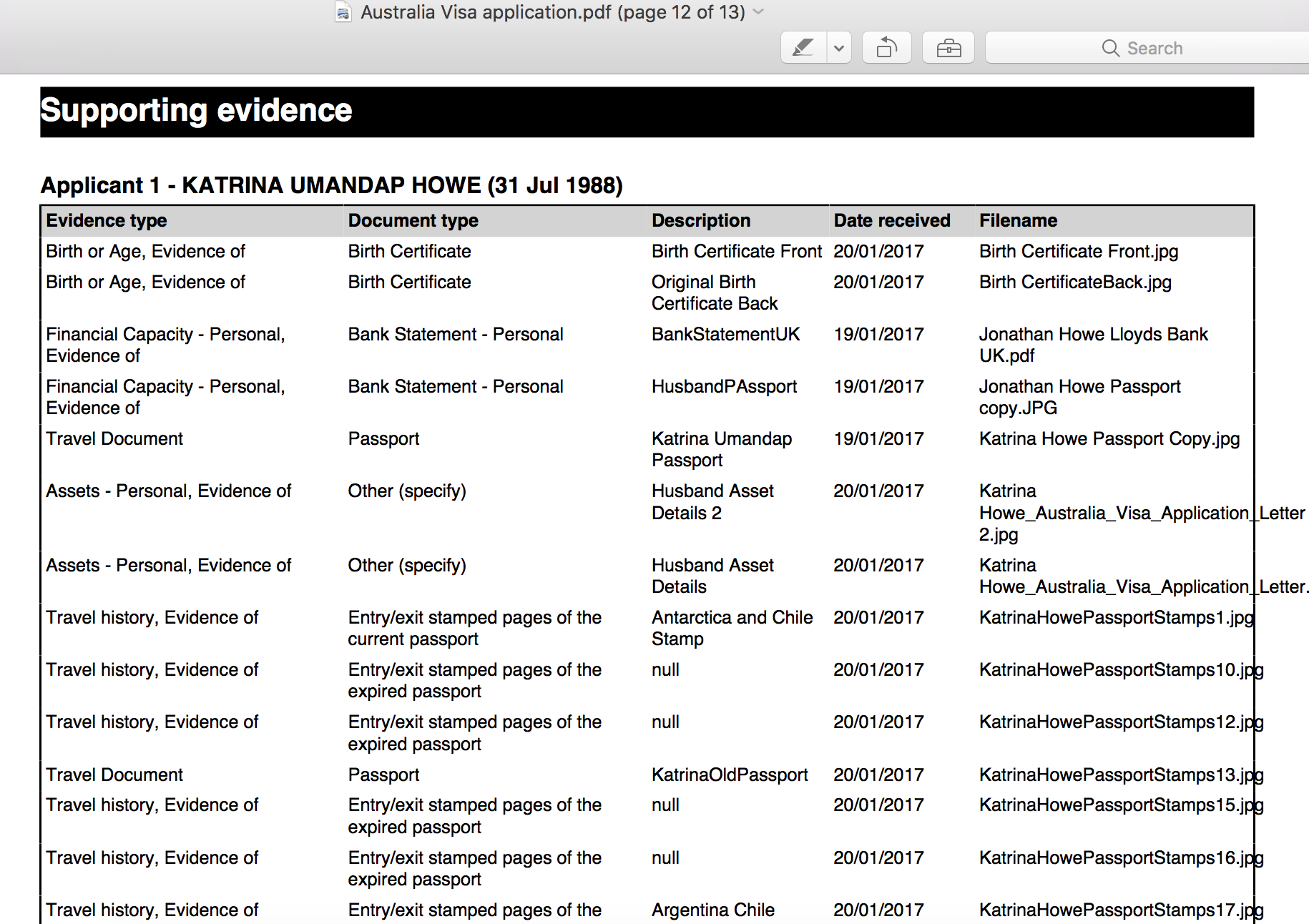Click date 20/01/2017 in Birth Certificate Front row
The width and height of the screenshot is (1309, 924).
tap(878, 252)
